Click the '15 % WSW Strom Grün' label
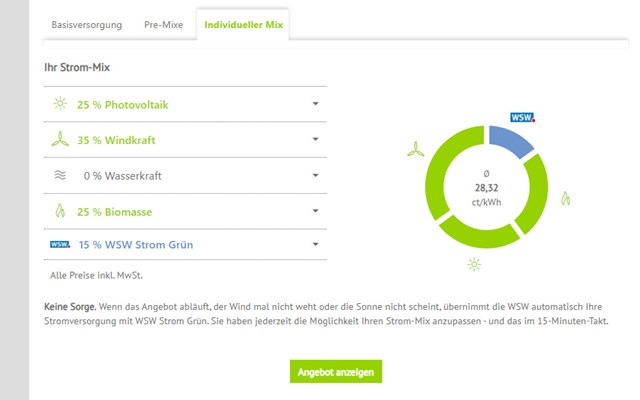The width and height of the screenshot is (640, 400). [x=136, y=245]
